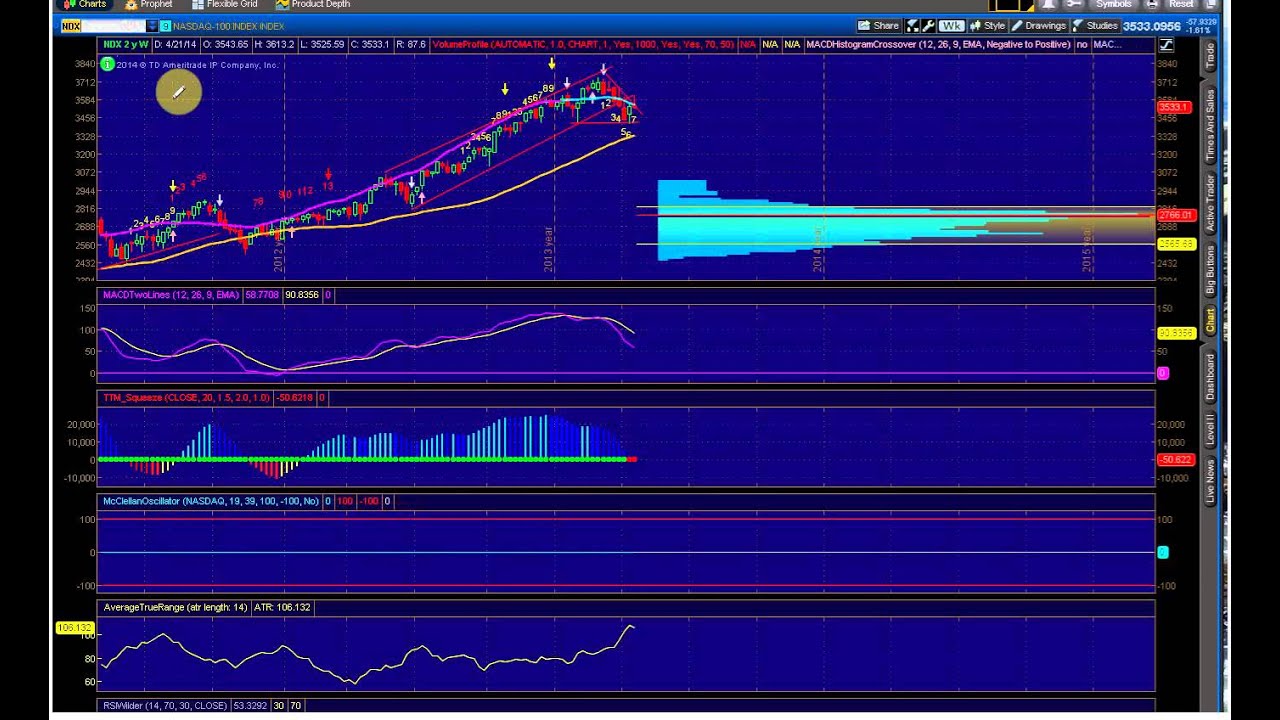The height and width of the screenshot is (720, 1280).
Task: Open chart settings wrench icon
Action: pyautogui.click(x=928, y=26)
